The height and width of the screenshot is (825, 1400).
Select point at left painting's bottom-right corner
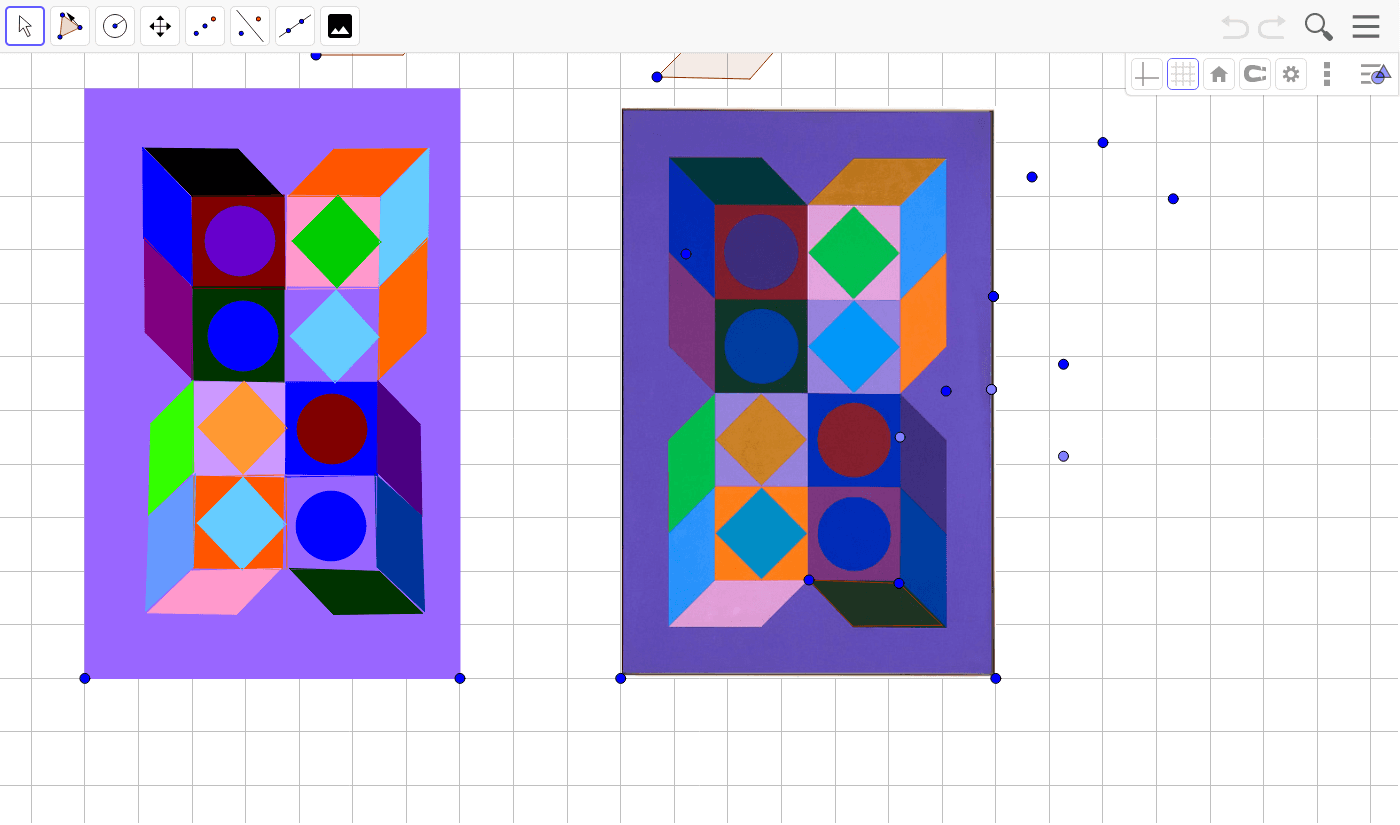coord(460,678)
